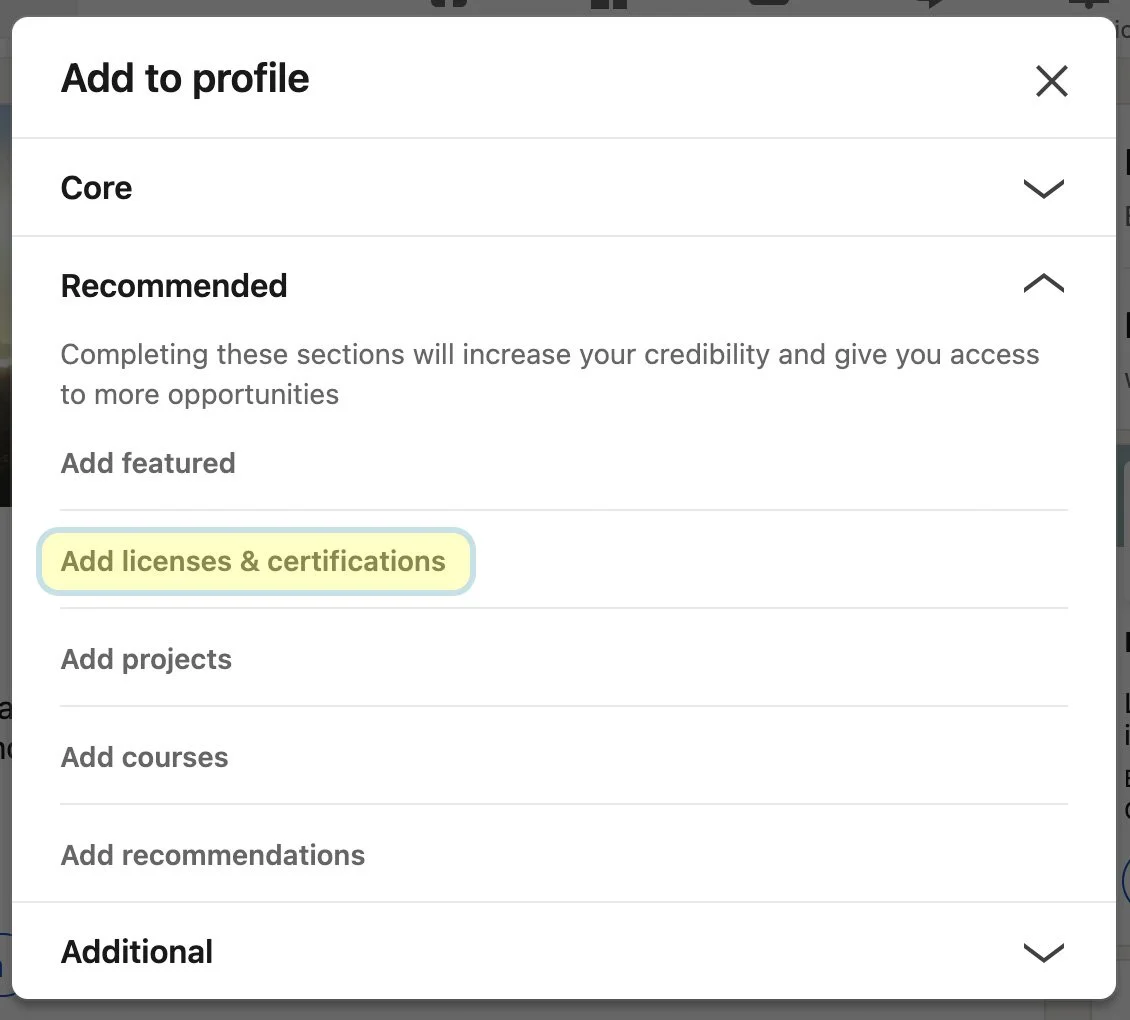The height and width of the screenshot is (1020, 1130).
Task: Select the Additional section heading
Action: coord(137,952)
